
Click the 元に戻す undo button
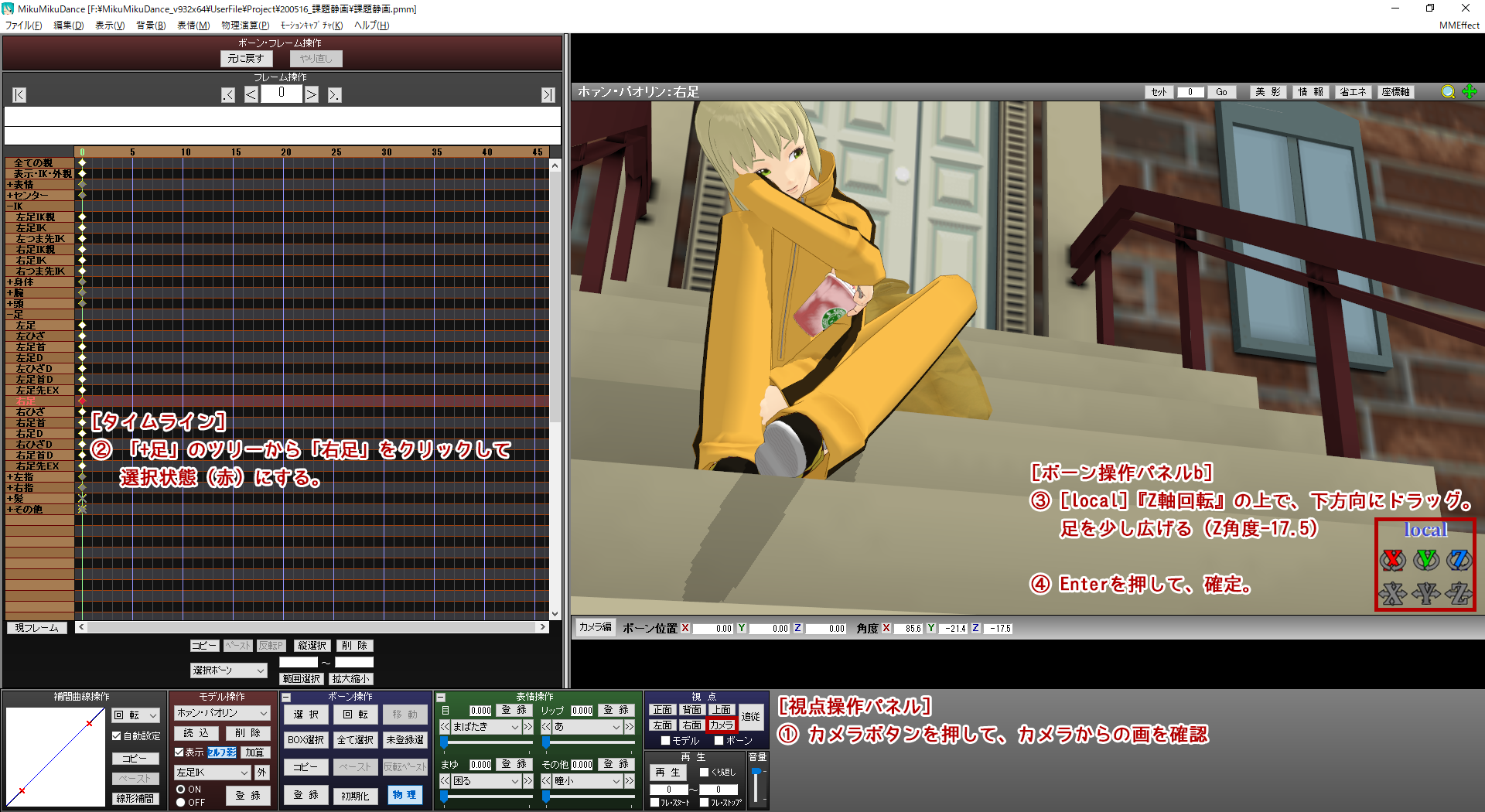(x=246, y=59)
